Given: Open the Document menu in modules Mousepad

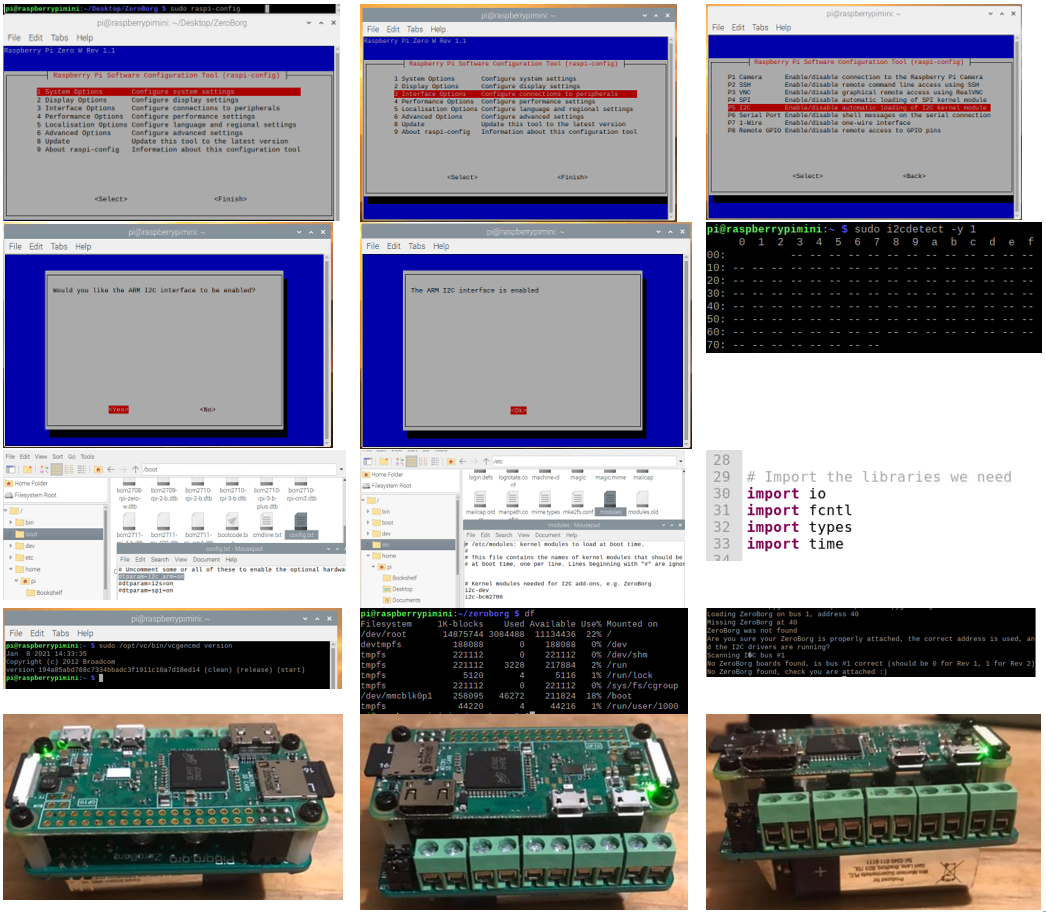Looking at the screenshot, I should click(547, 535).
